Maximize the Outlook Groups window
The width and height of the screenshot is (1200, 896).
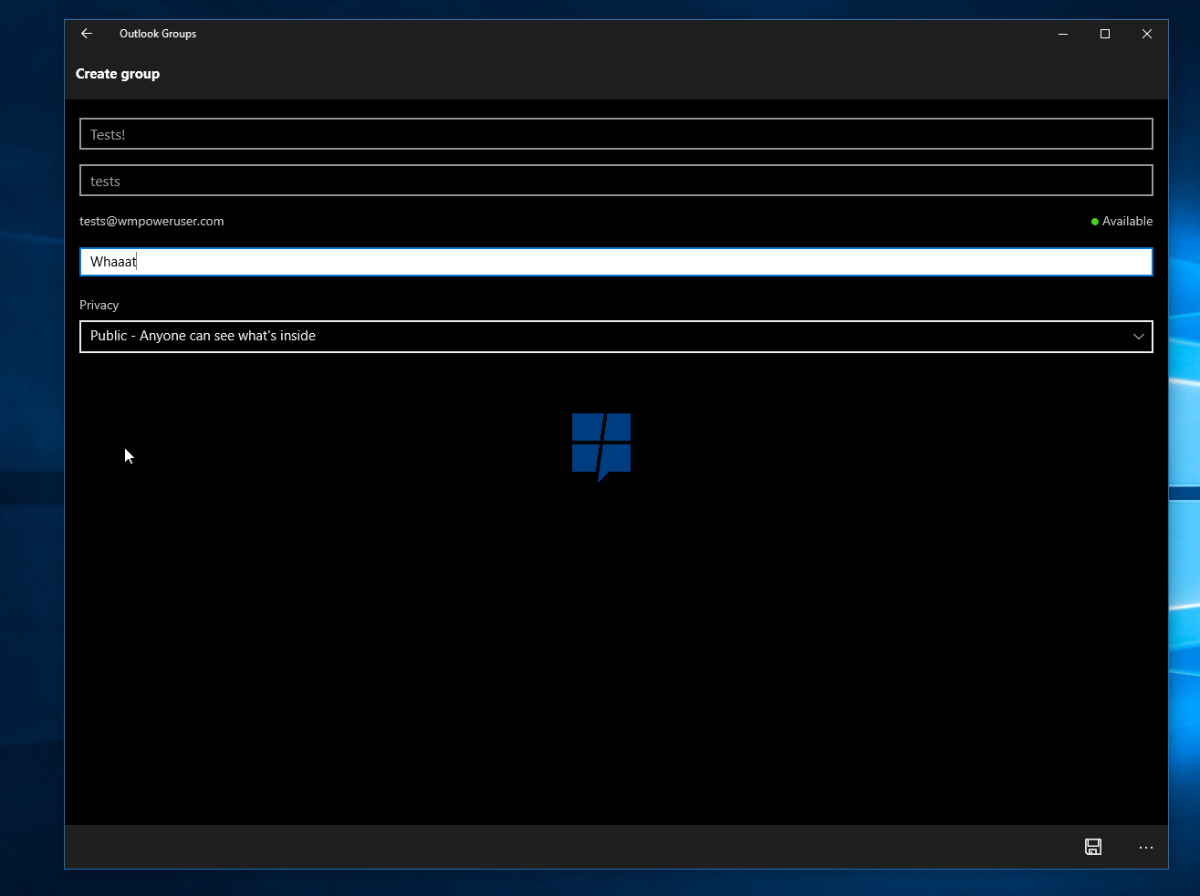[1105, 34]
